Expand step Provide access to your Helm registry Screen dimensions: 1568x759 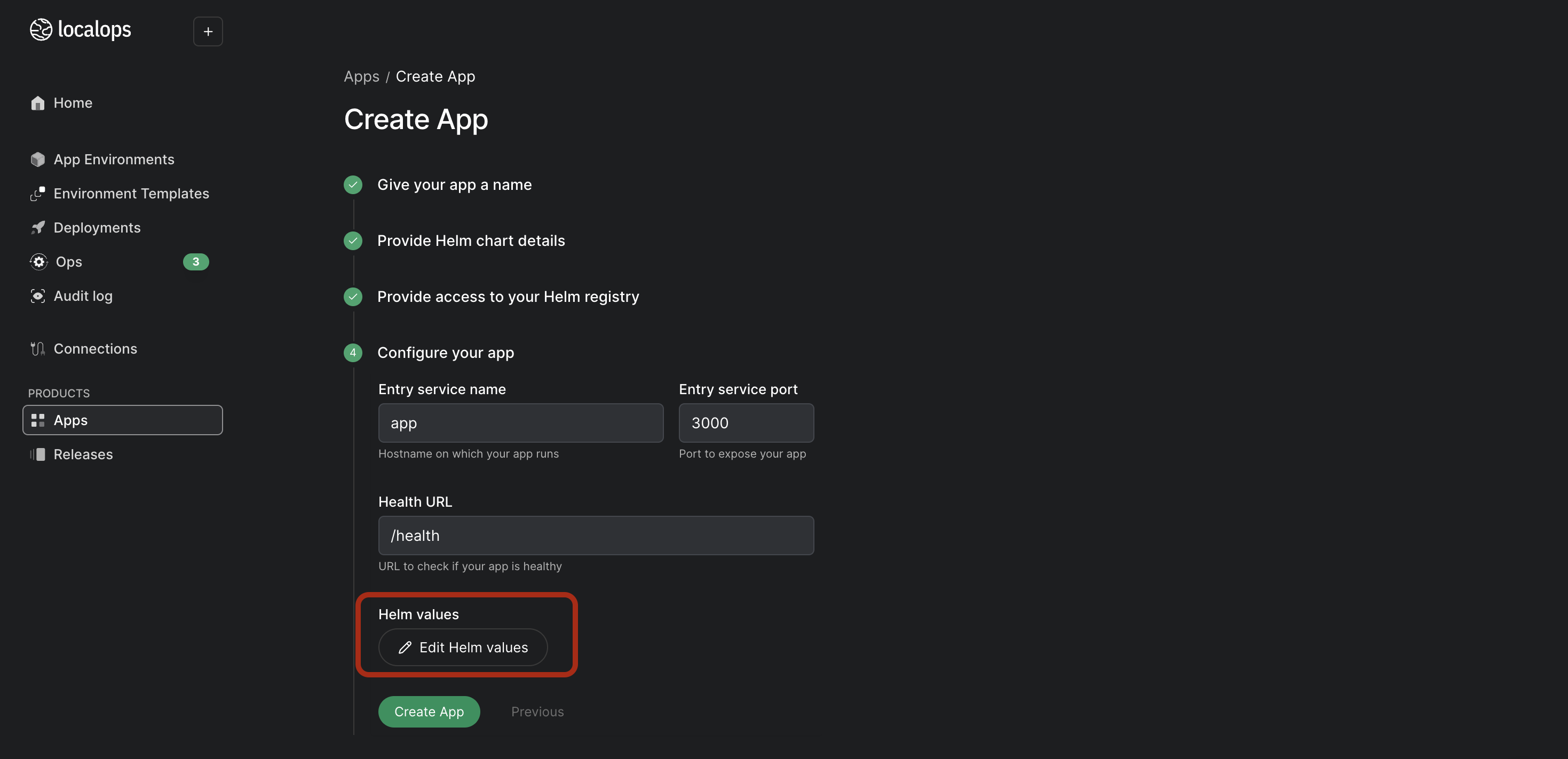tap(508, 297)
